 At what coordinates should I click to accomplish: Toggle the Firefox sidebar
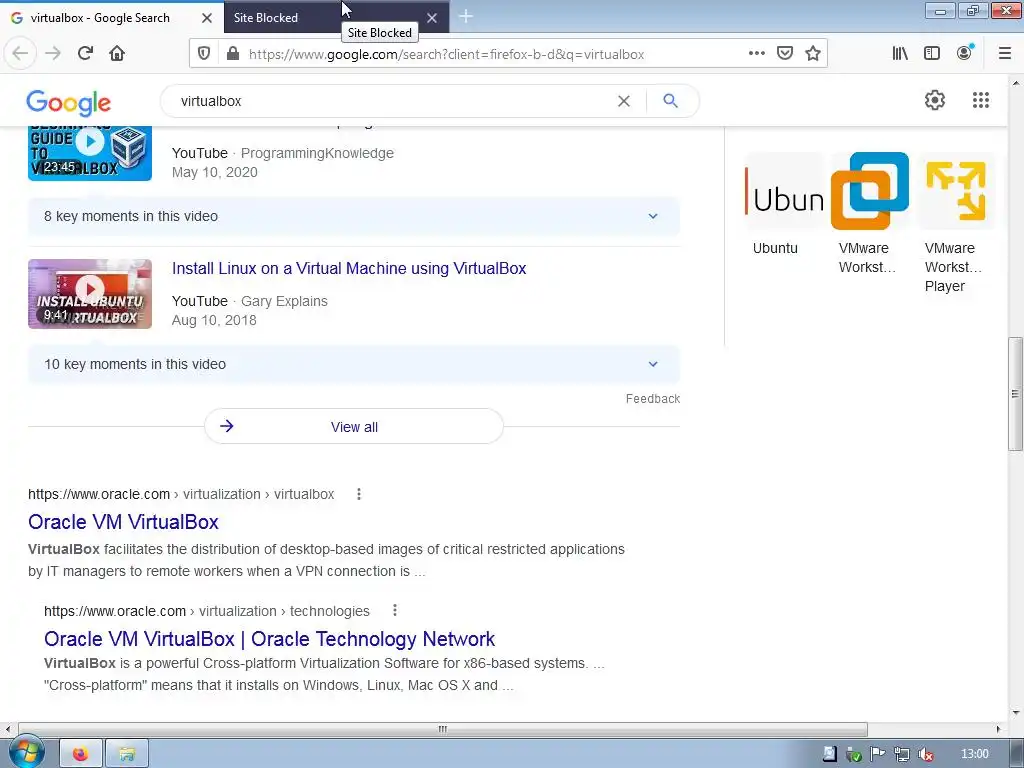tap(932, 53)
